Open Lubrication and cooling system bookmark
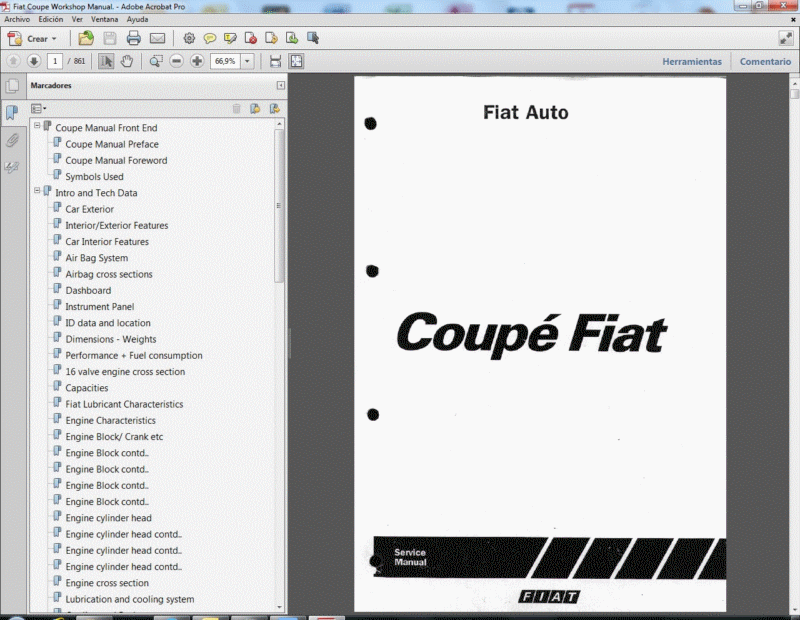 [130, 600]
